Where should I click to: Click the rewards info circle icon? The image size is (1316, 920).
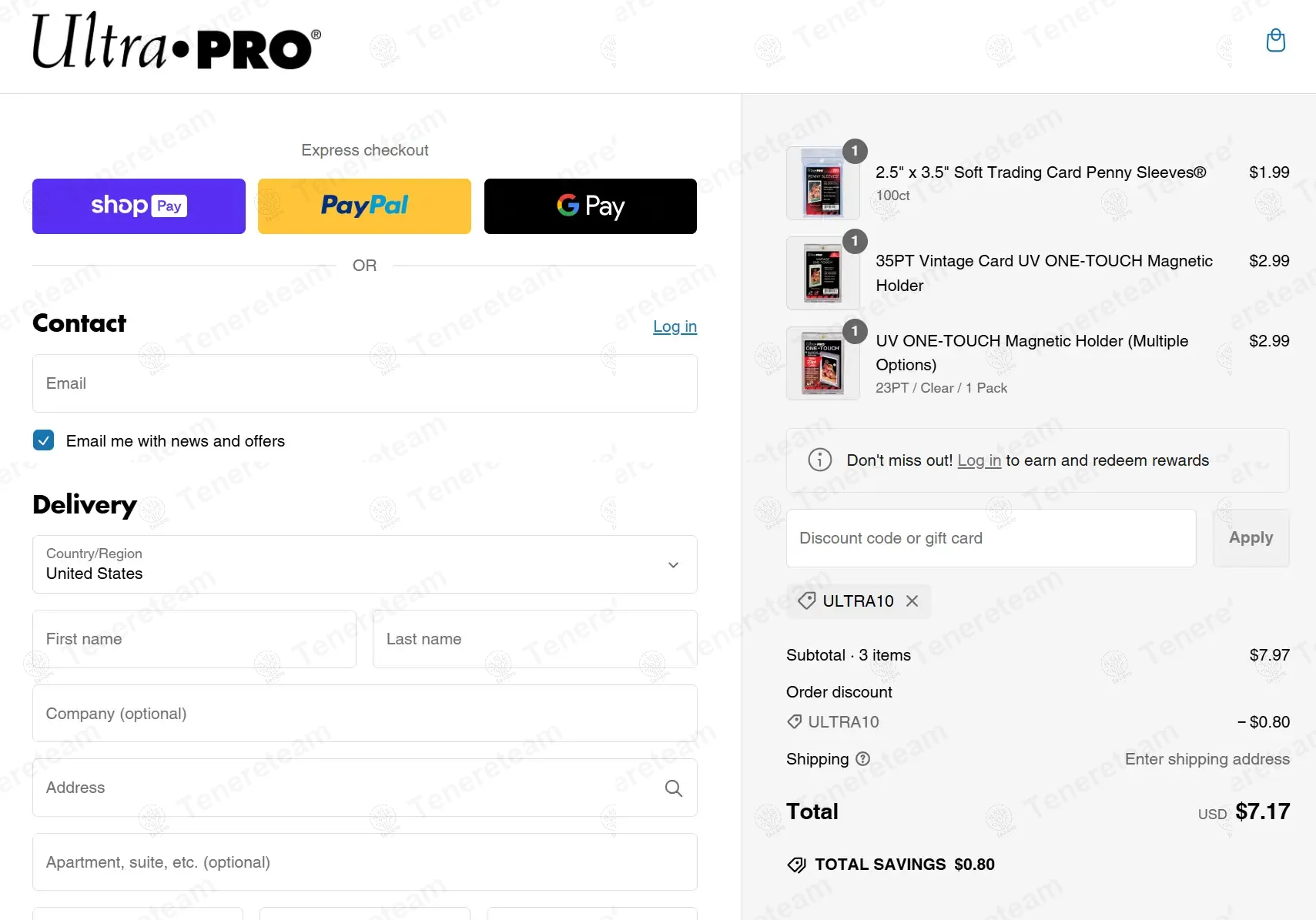(x=820, y=460)
